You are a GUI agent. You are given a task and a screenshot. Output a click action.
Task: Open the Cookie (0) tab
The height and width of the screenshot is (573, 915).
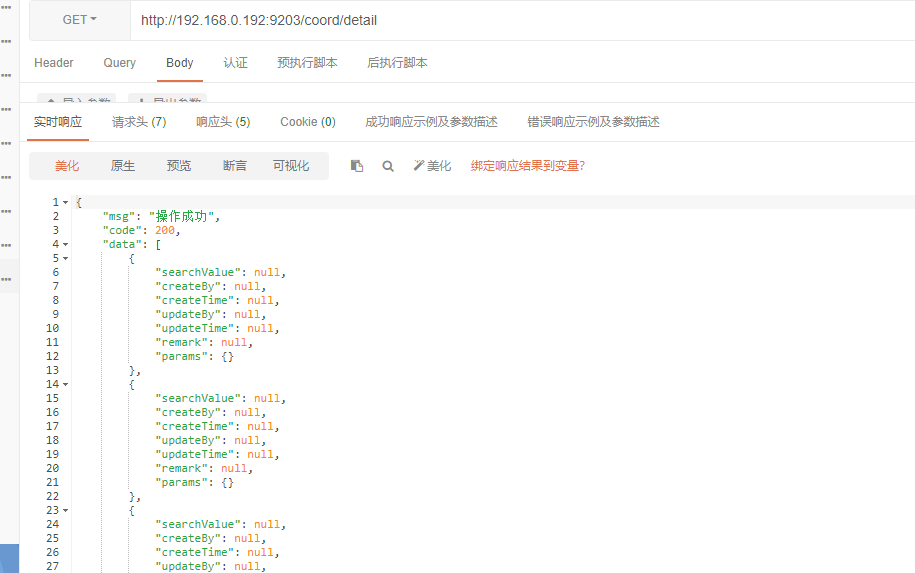click(x=308, y=122)
